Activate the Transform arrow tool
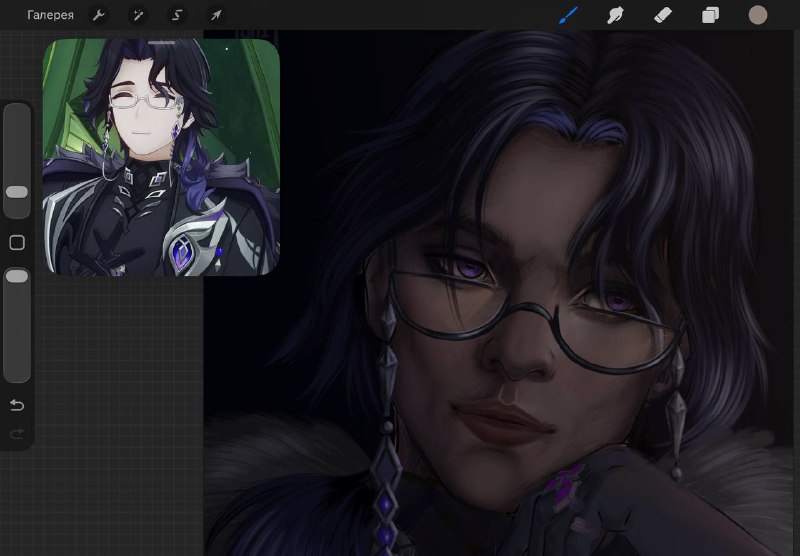Image resolution: width=800 pixels, height=556 pixels. click(x=216, y=15)
